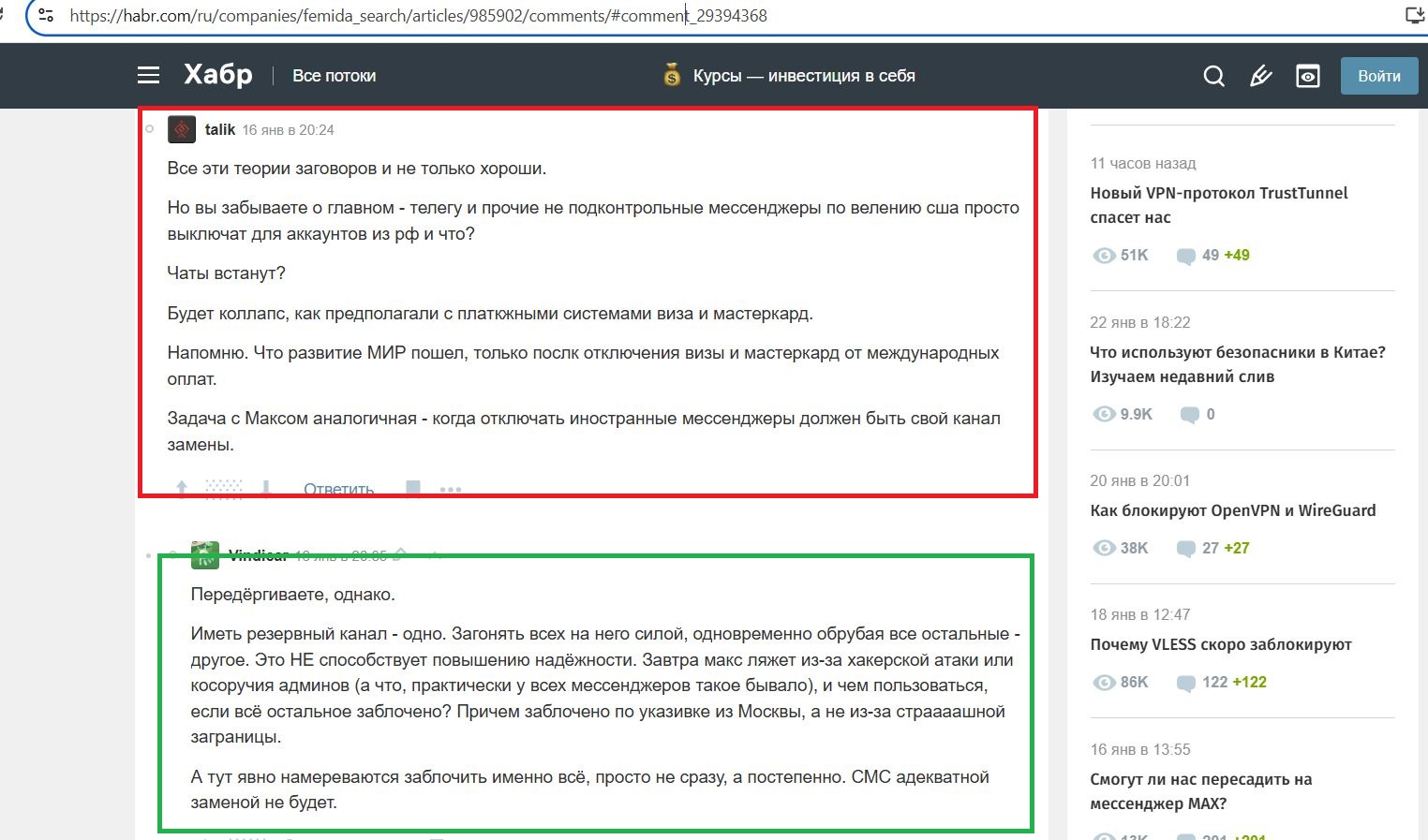Image resolution: width=1428 pixels, height=840 pixels.
Task: Open talik's profile via avatar image
Action: tap(181, 129)
